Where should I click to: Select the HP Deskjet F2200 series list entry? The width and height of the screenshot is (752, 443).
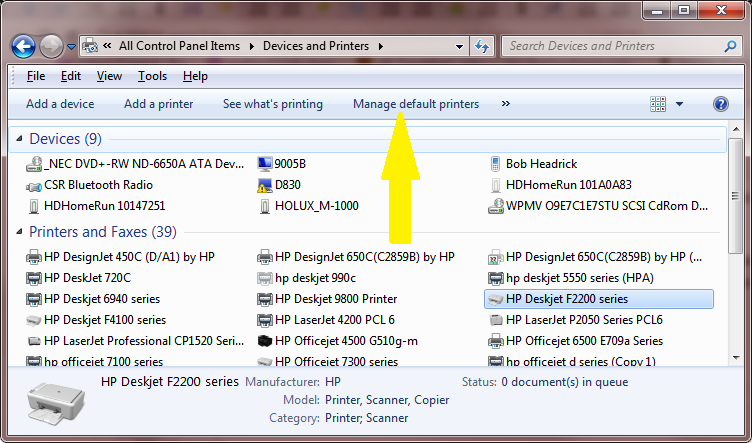point(599,299)
